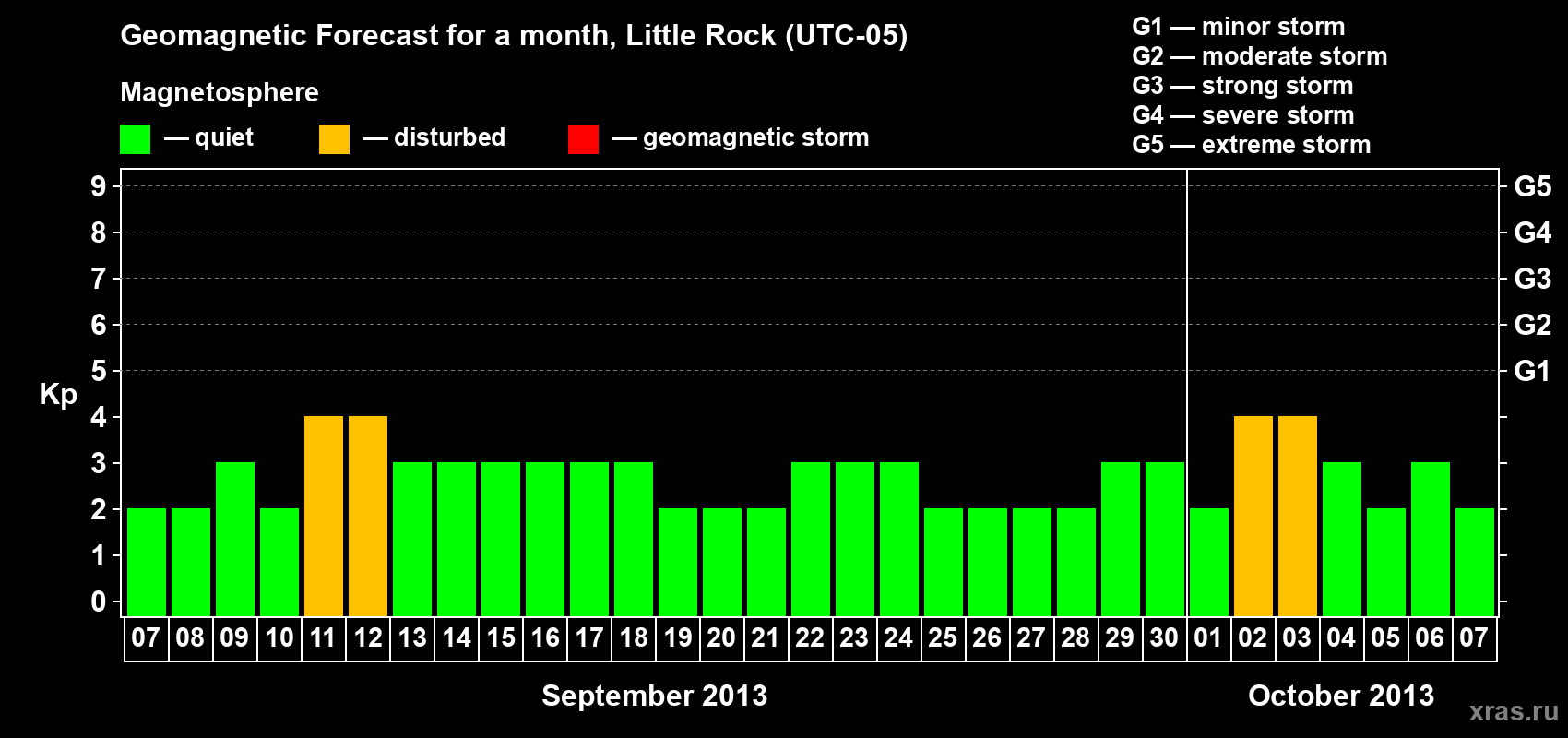
Task: Click the date label 01 in October
Action: [x=1208, y=638]
